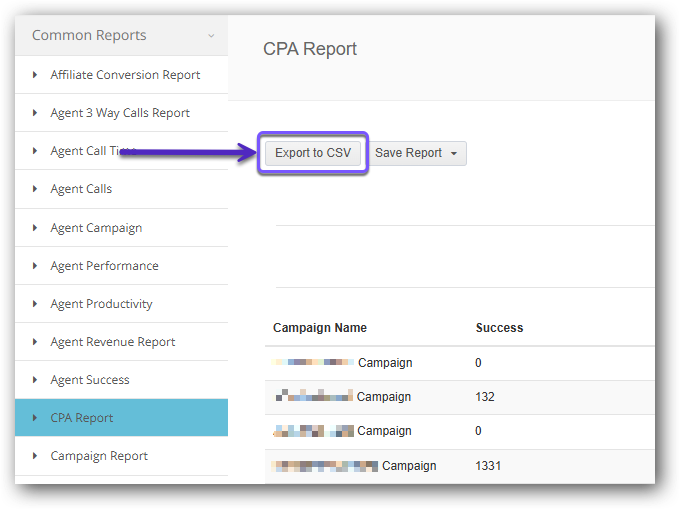Click the Success column header
This screenshot has height=509, width=680.
pyautogui.click(x=499, y=328)
